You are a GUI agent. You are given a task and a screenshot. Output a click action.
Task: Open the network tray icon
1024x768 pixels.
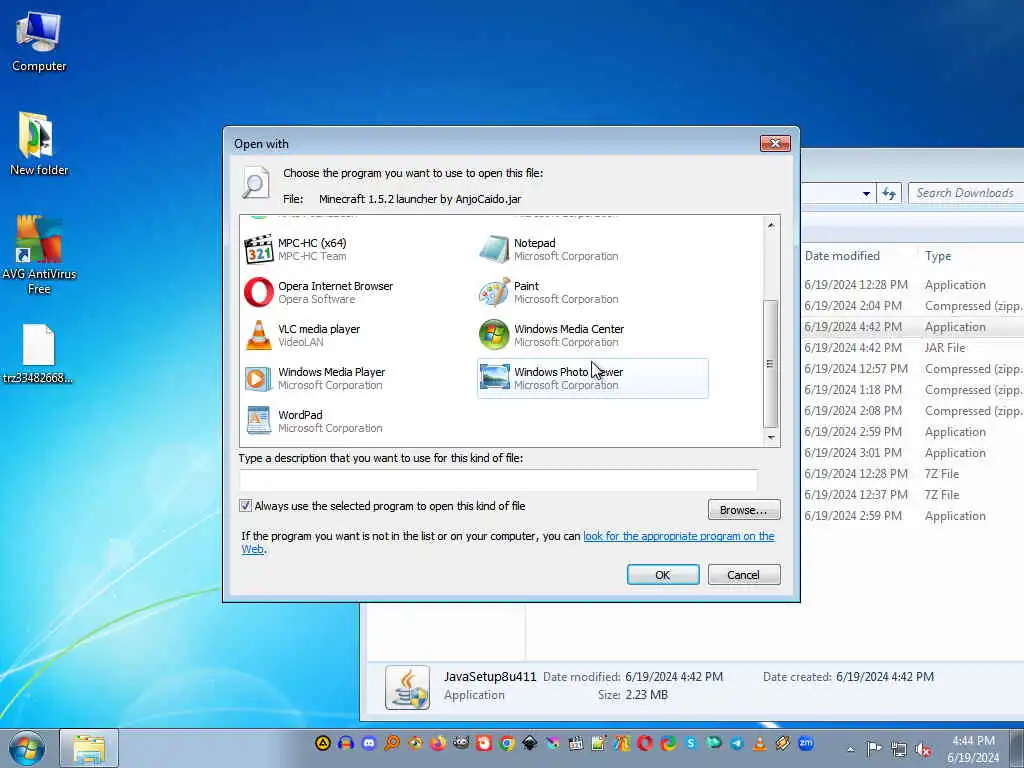pos(899,748)
